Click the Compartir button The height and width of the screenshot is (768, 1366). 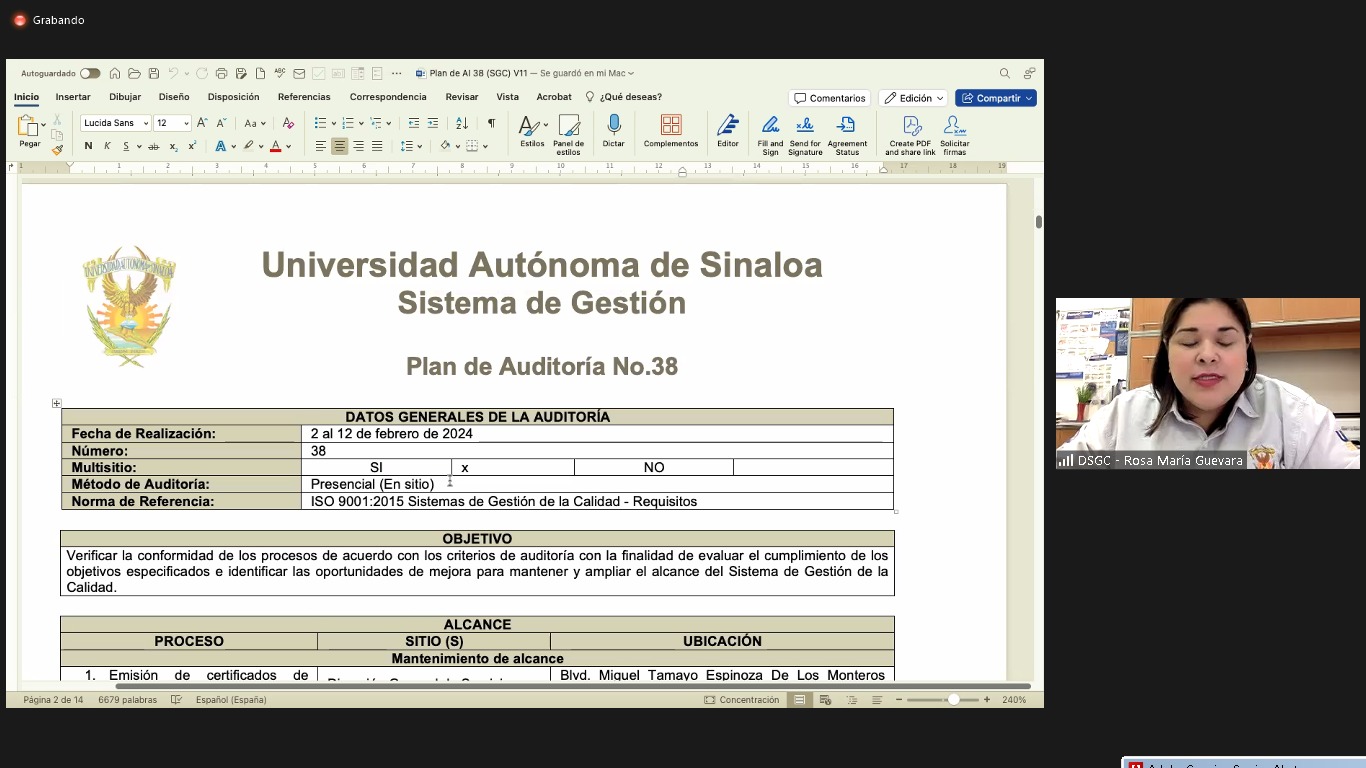995,98
